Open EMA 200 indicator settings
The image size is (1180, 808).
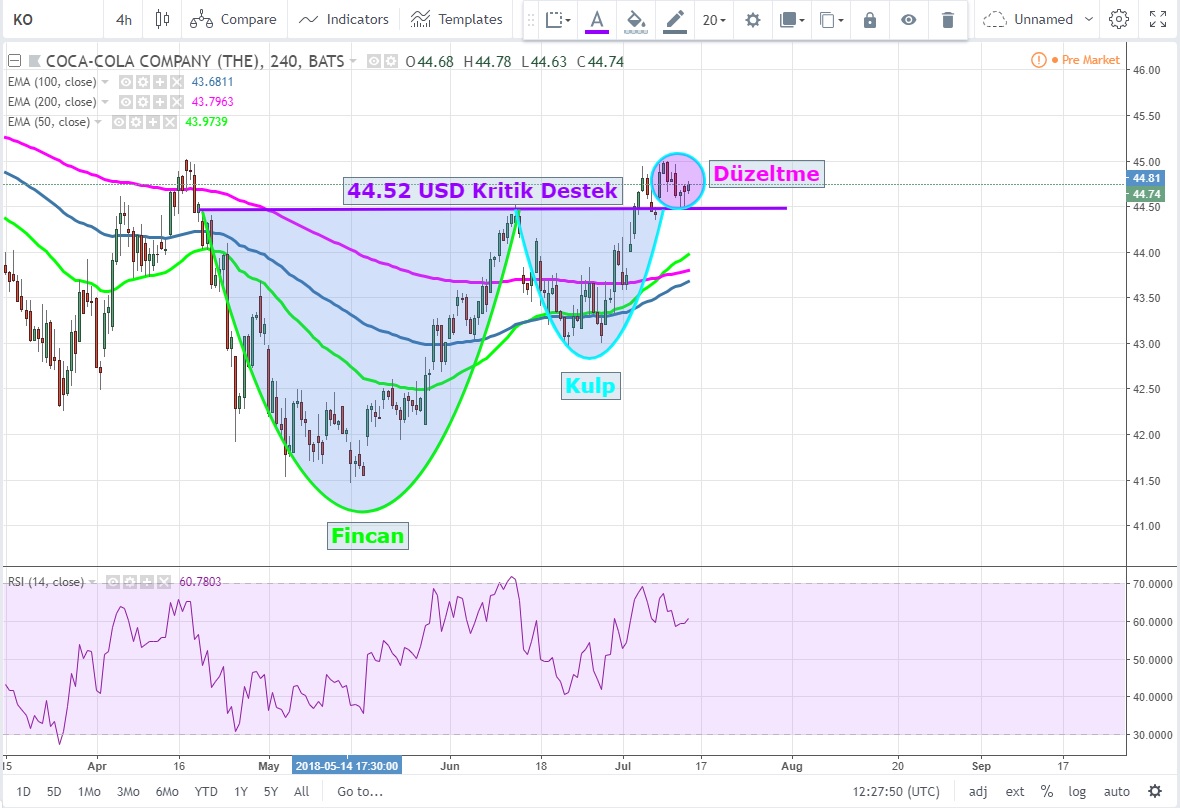(143, 102)
